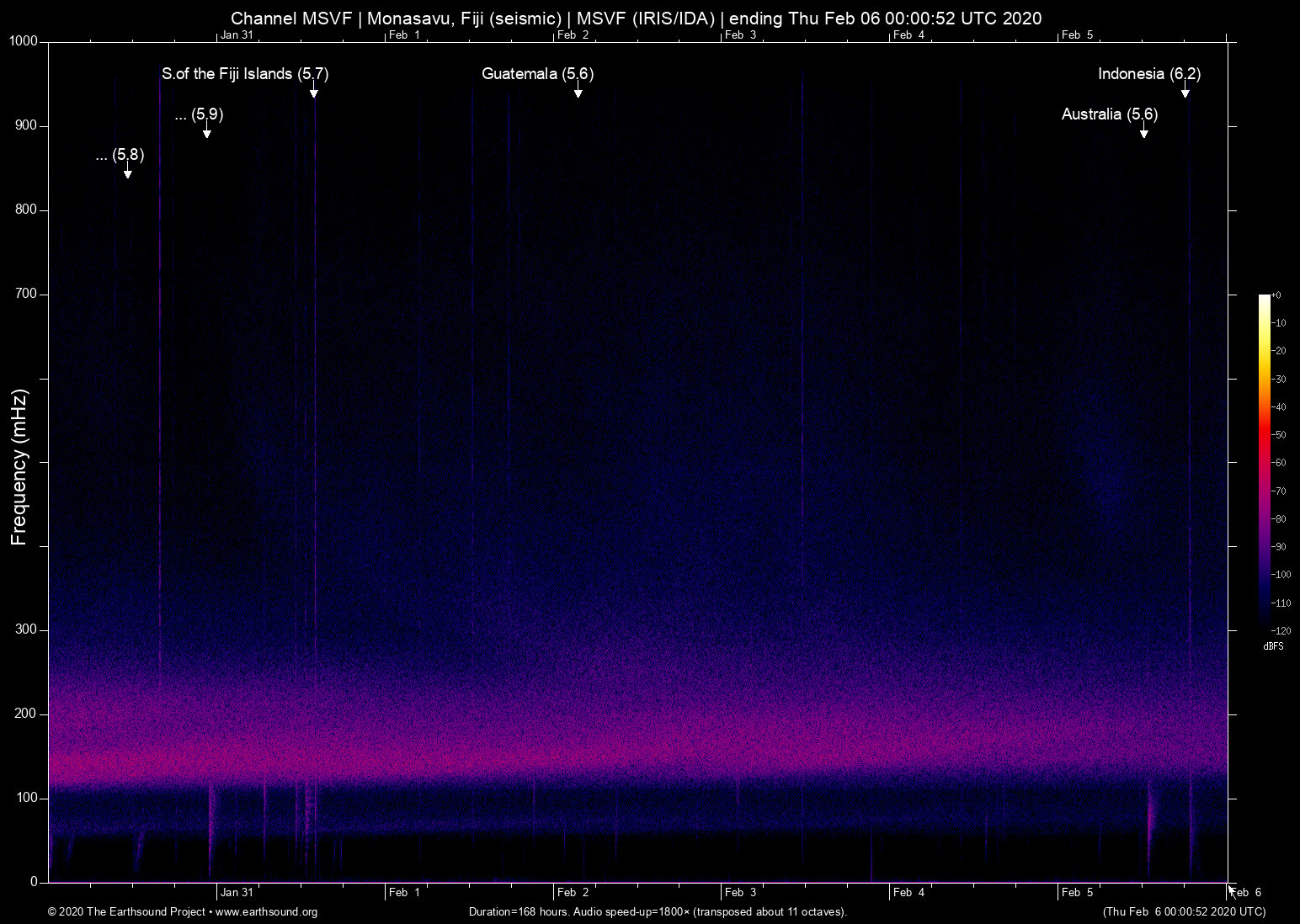
Task: Click the arrow marker below Indonesia (6.2)
Action: (x=1185, y=90)
